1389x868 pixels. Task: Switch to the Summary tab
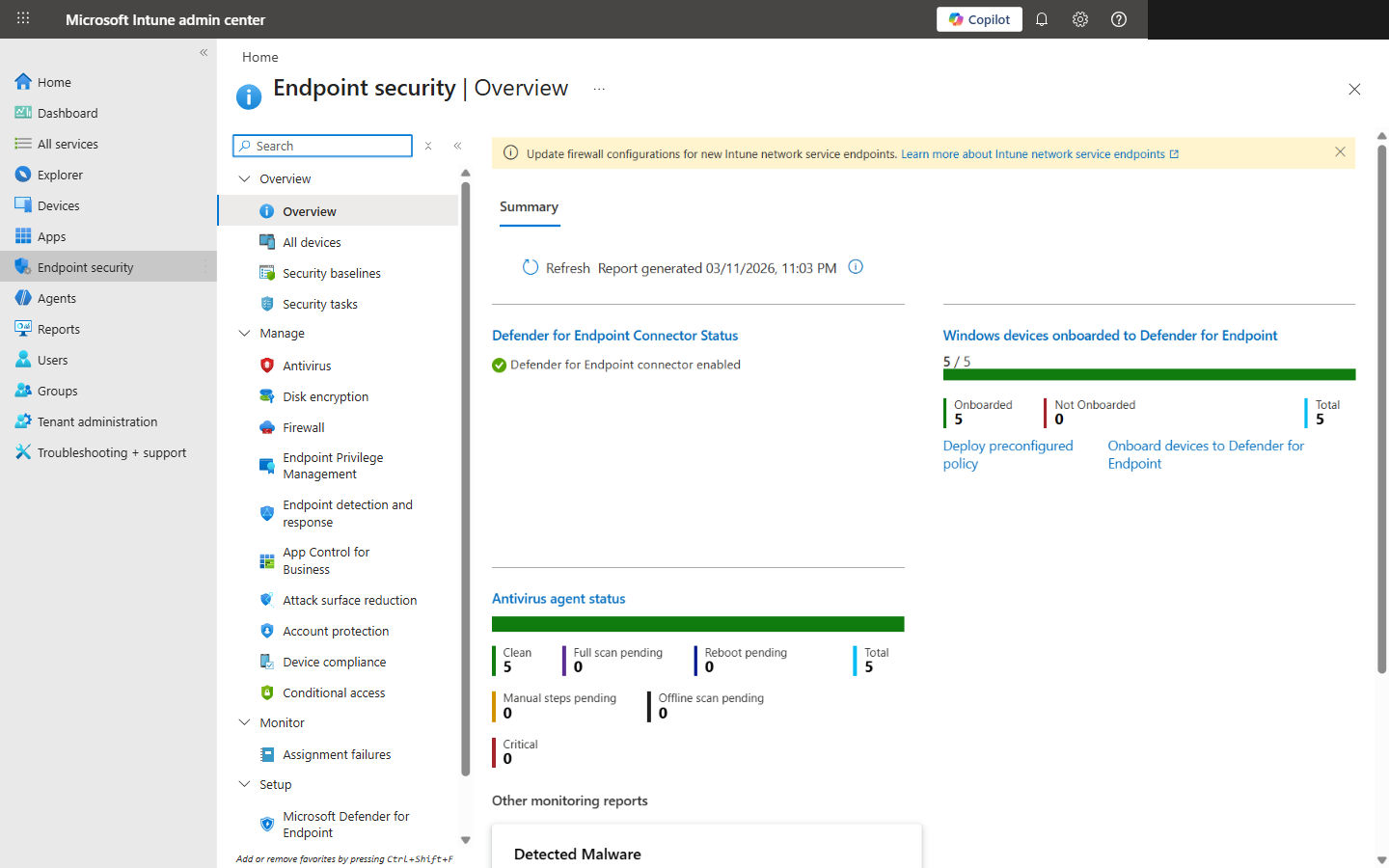[529, 206]
